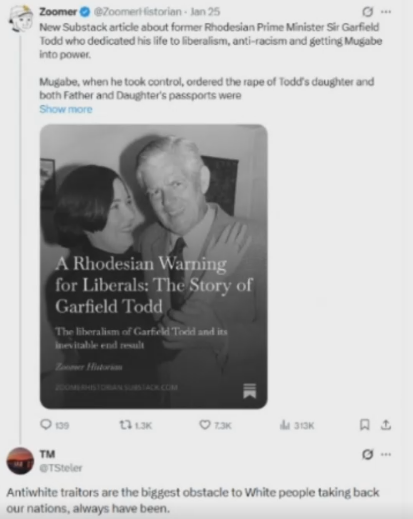413x519 pixels.
Task: Share Zoomer's post via share icon
Action: click(386, 425)
